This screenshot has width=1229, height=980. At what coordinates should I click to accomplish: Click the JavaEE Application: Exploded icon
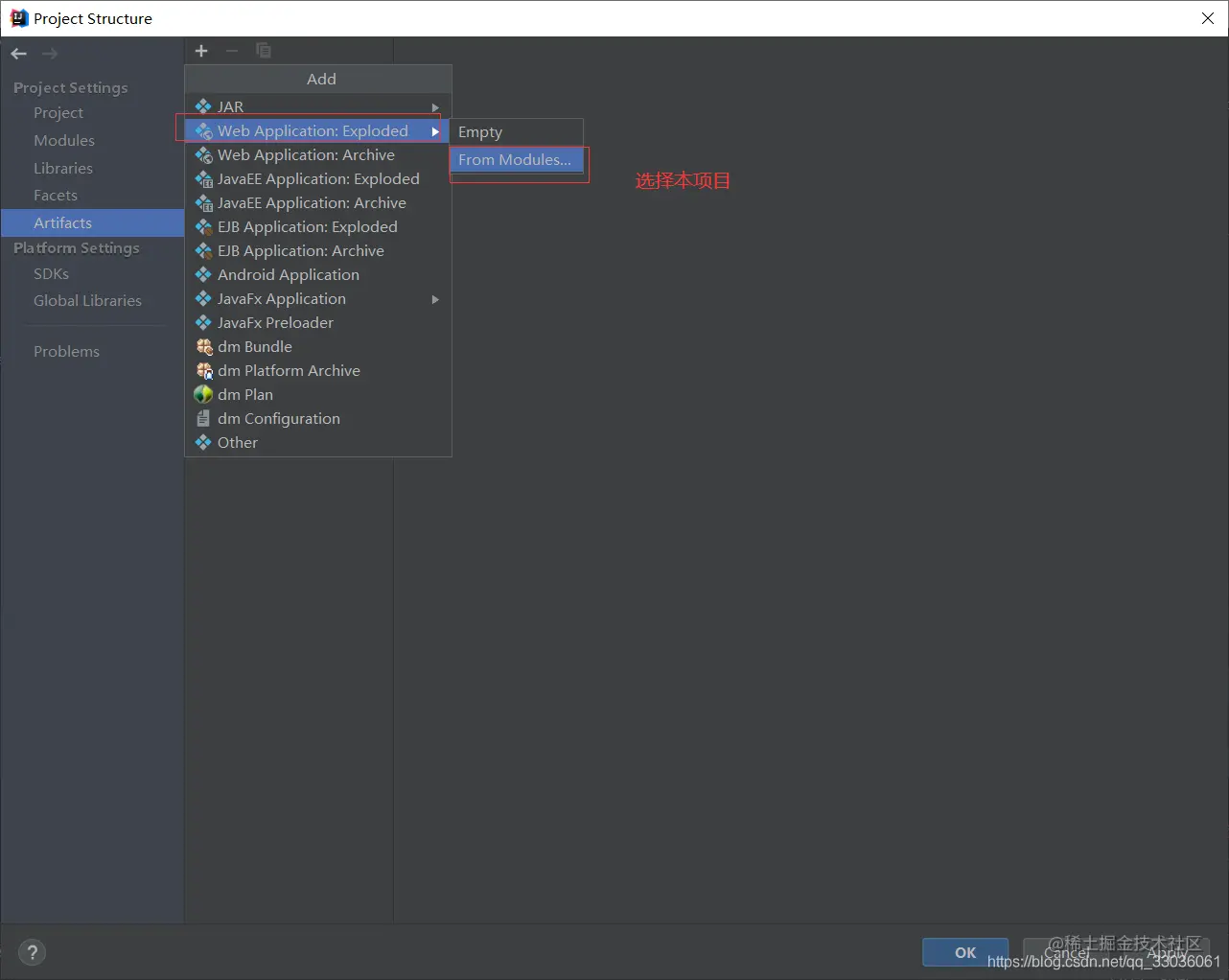[203, 178]
